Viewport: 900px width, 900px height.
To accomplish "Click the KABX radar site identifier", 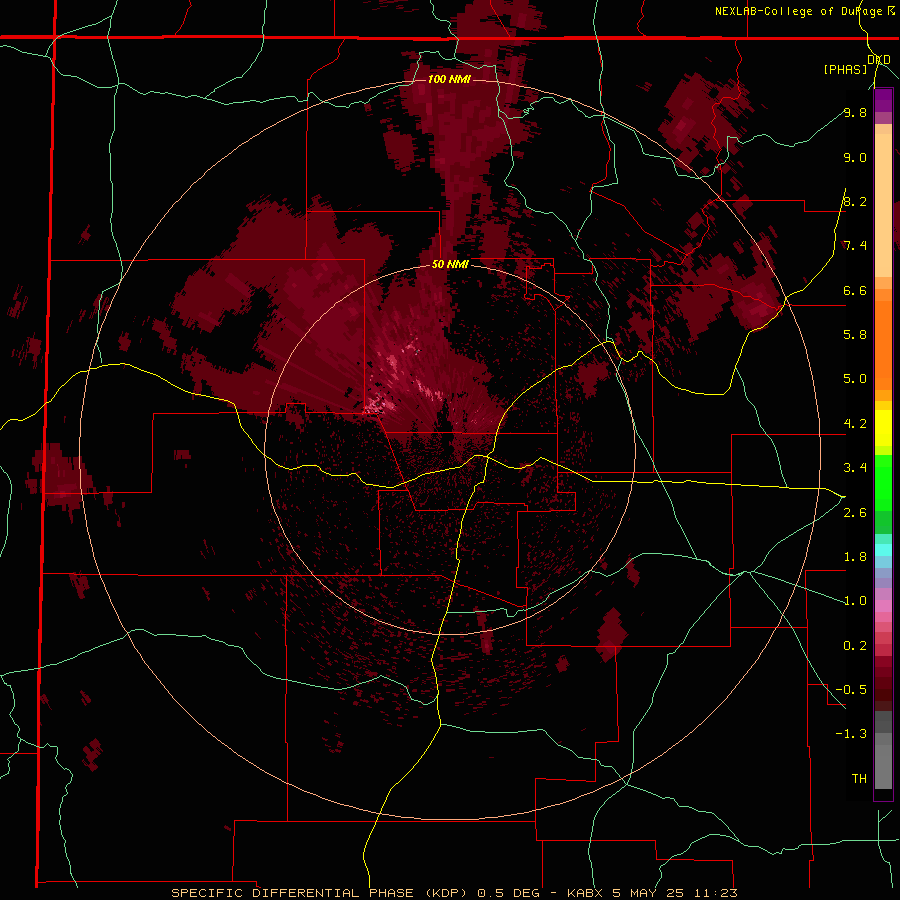I will pos(584,893).
